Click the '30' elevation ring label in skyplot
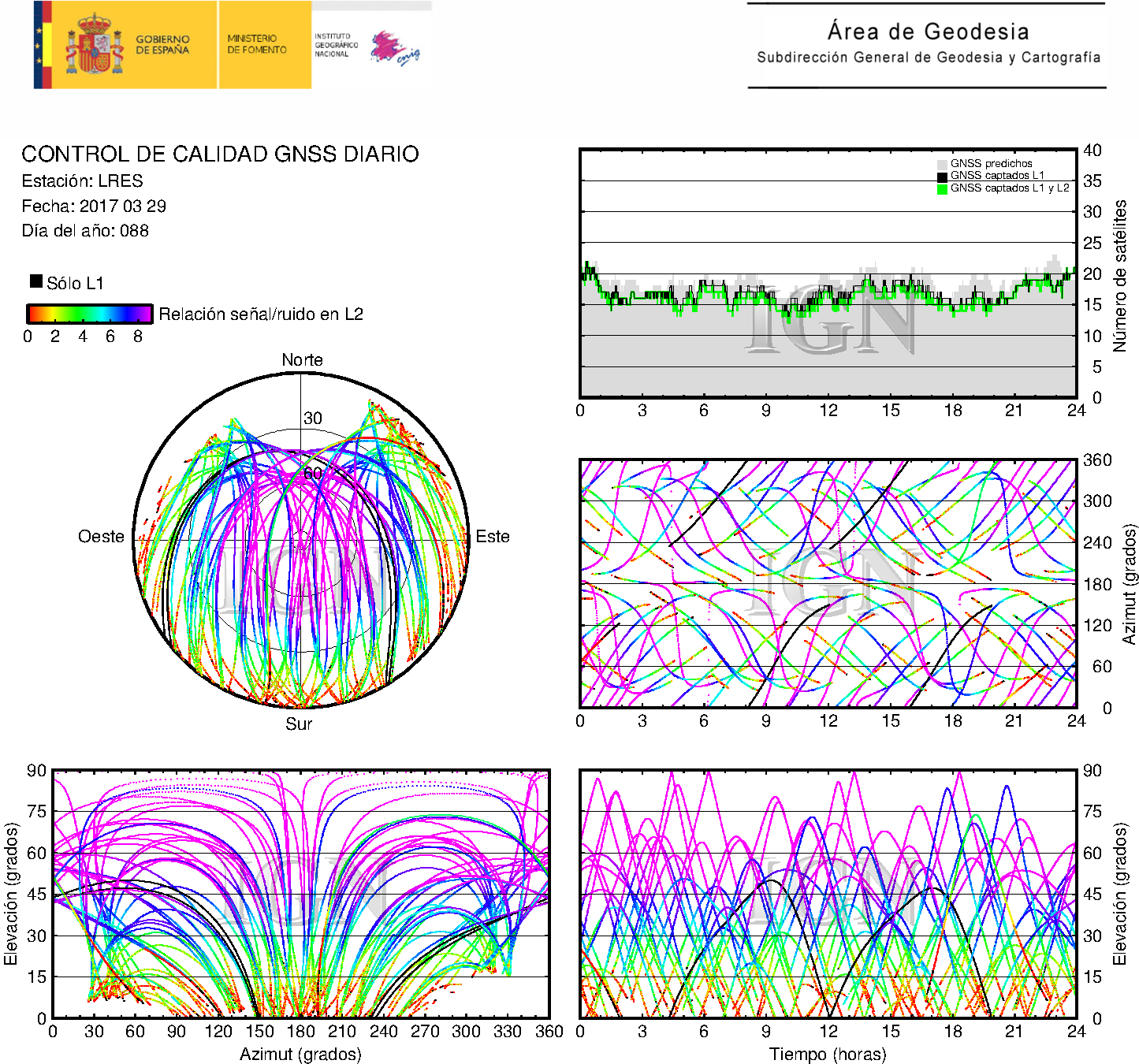 coord(313,419)
